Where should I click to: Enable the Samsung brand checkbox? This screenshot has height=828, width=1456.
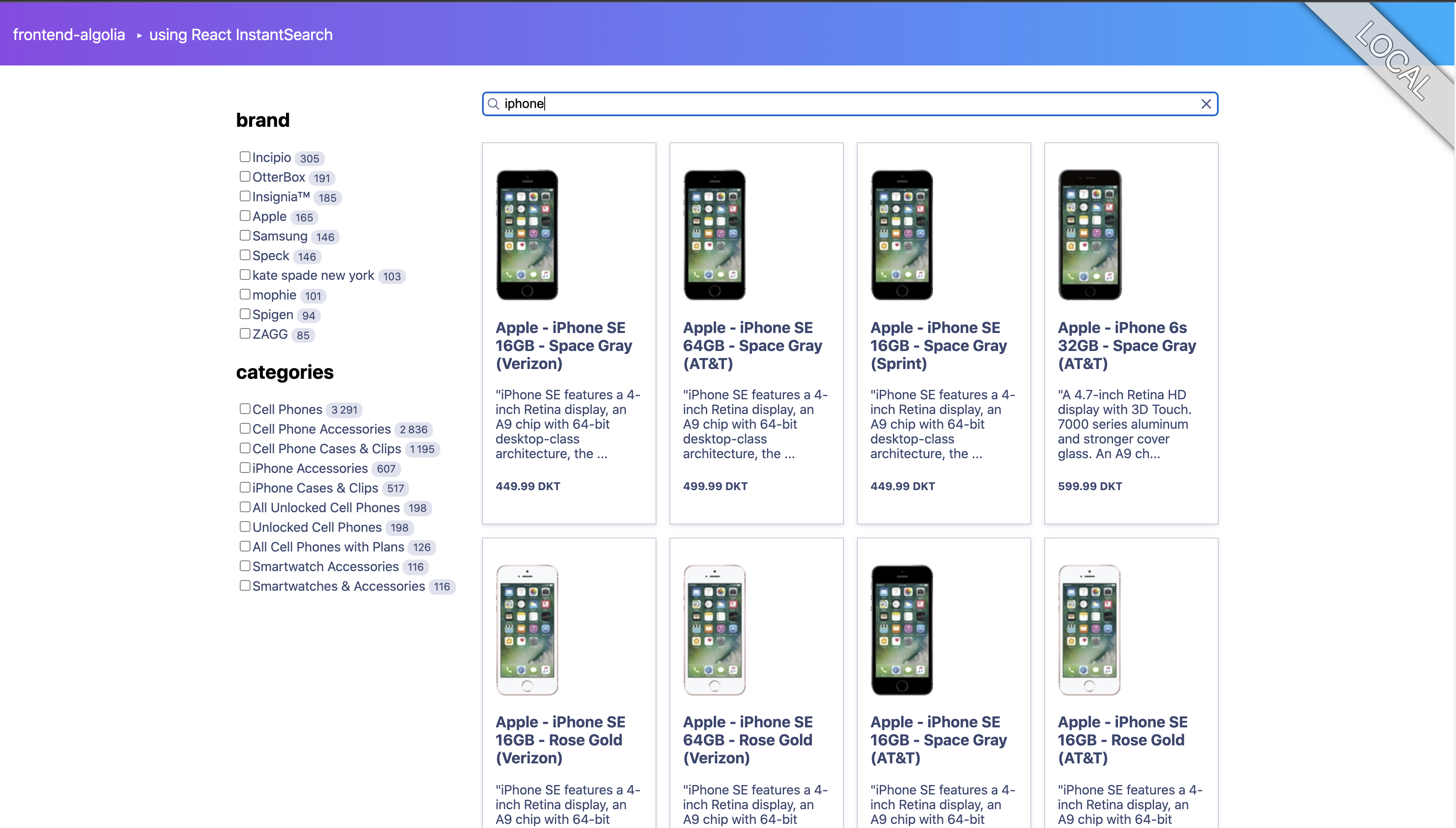pos(245,236)
